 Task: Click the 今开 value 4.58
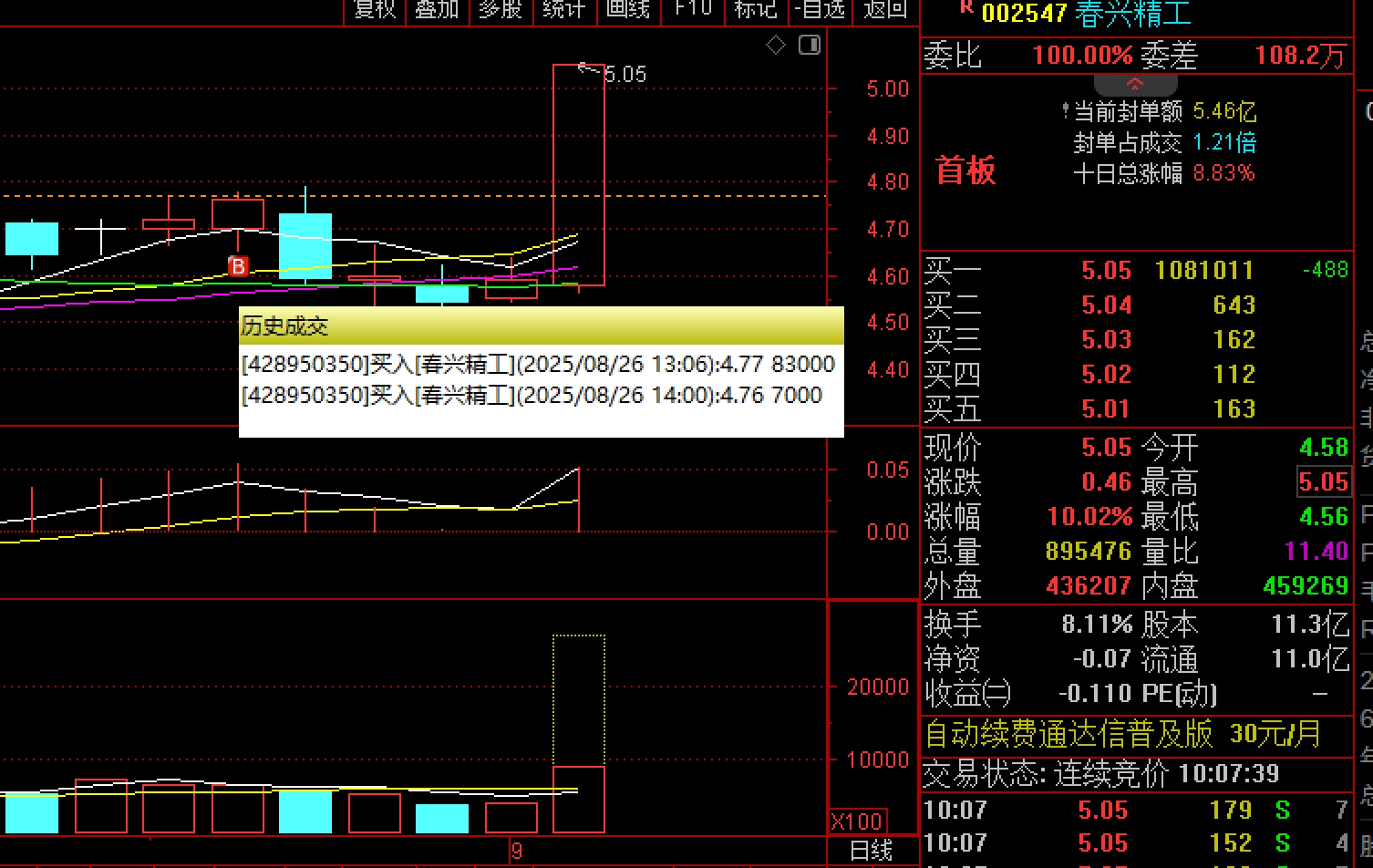[x=1324, y=448]
